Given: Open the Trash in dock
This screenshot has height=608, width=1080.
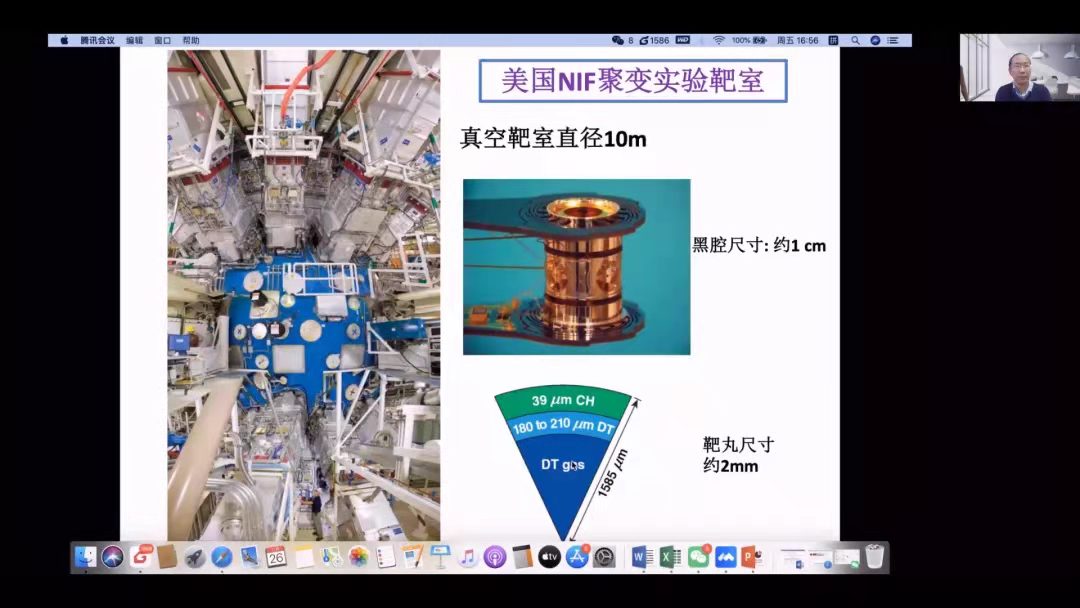Looking at the screenshot, I should (x=875, y=557).
